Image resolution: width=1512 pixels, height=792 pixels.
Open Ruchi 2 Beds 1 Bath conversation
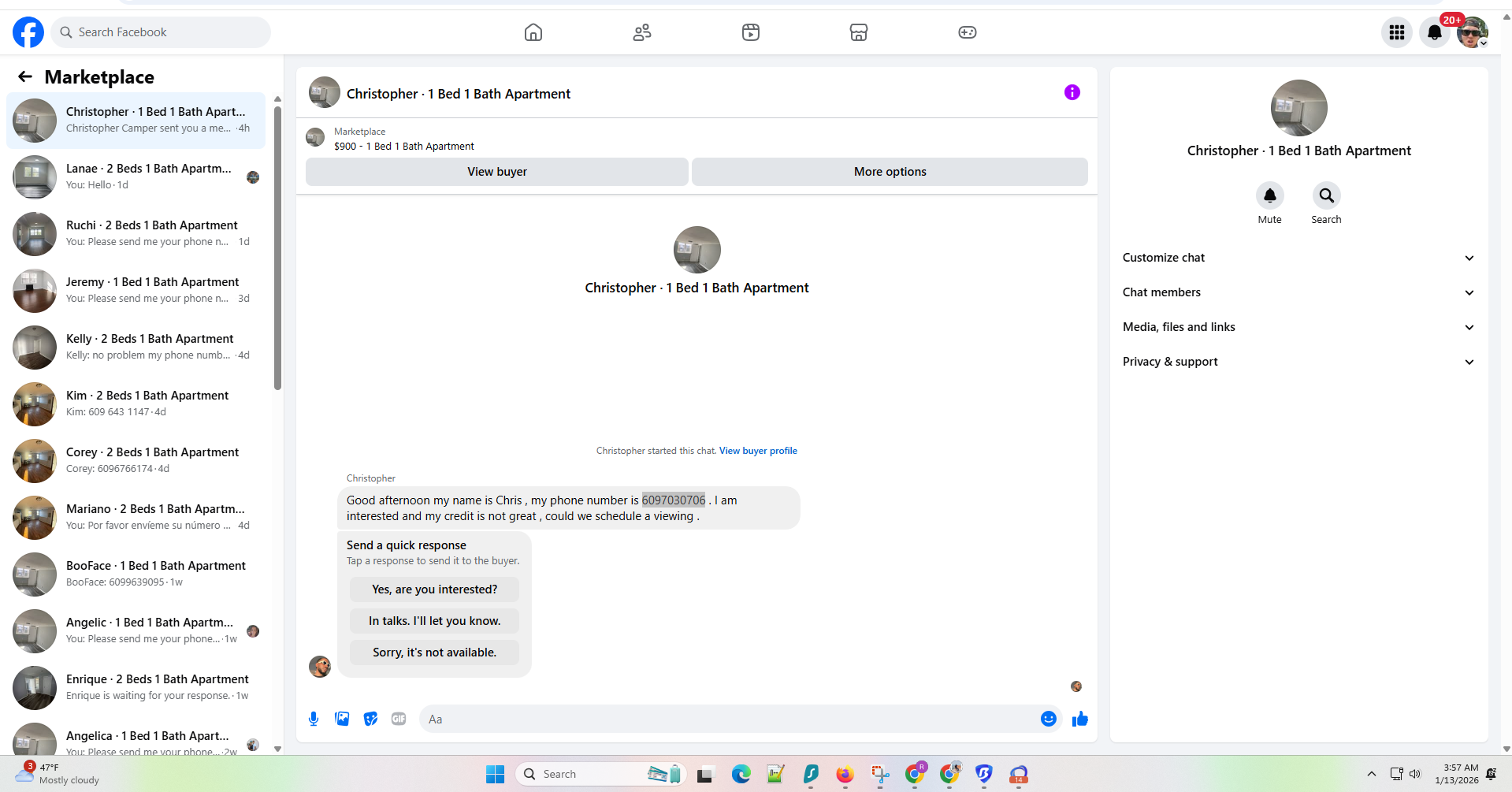pyautogui.click(x=136, y=233)
